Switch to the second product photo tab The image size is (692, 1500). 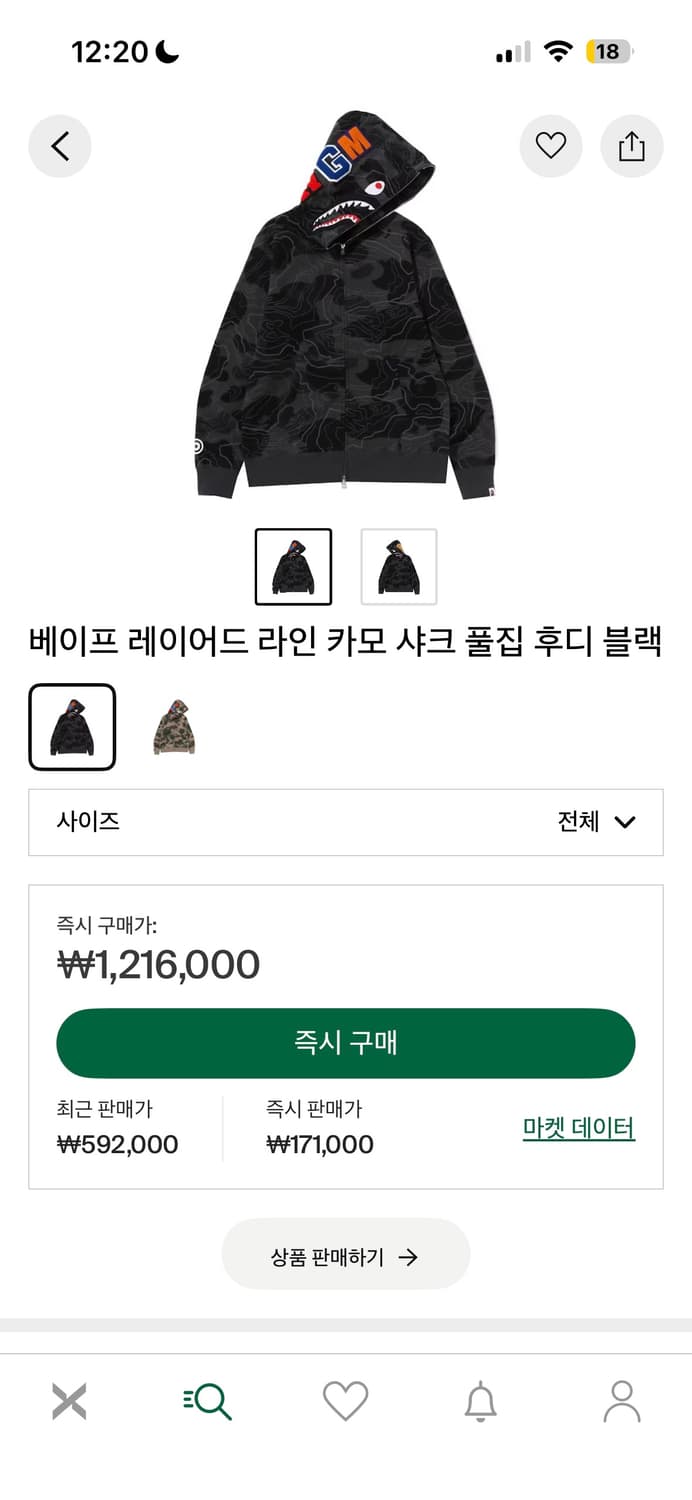(x=398, y=565)
